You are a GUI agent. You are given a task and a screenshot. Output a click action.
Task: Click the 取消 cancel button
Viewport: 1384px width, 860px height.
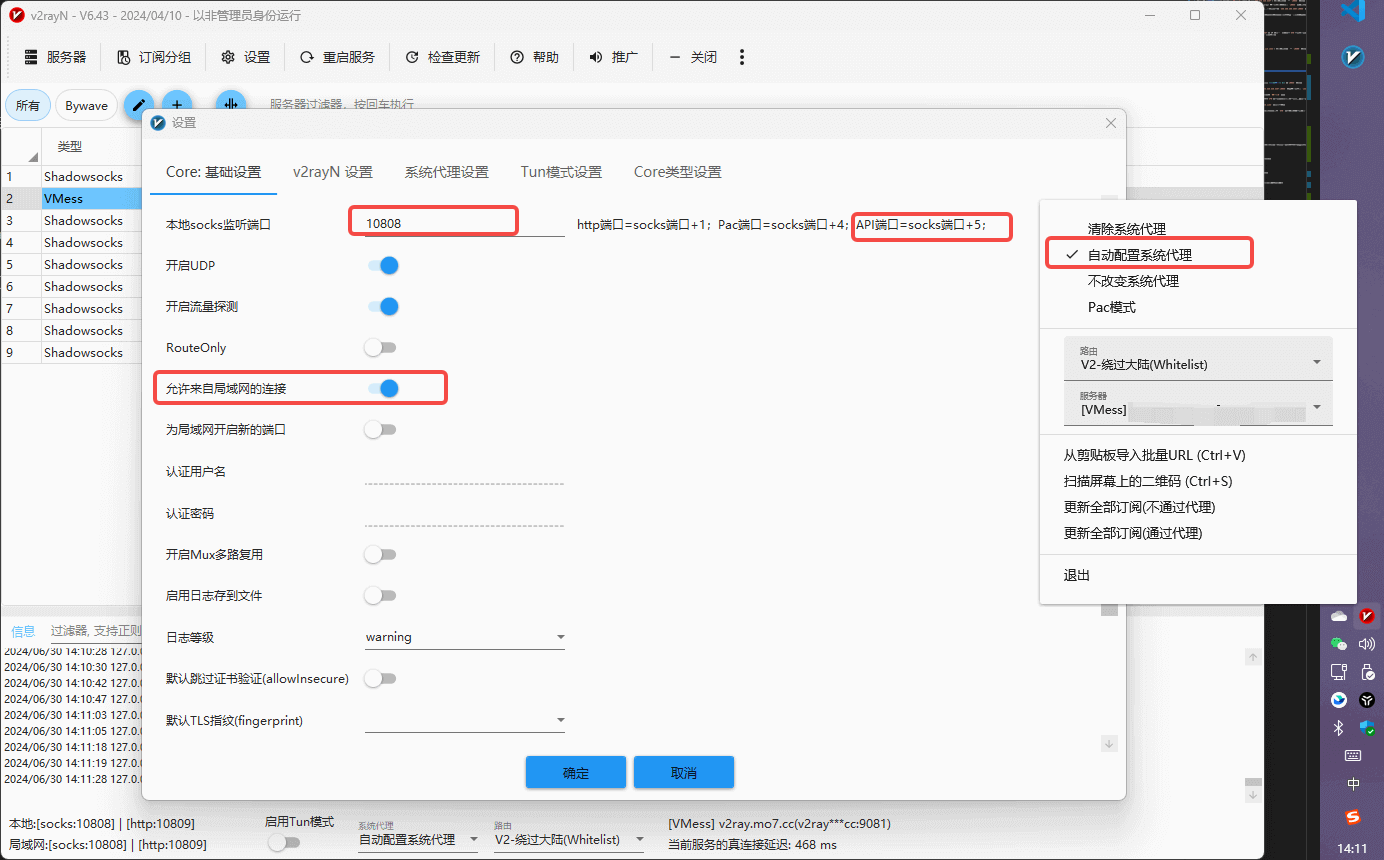(684, 772)
